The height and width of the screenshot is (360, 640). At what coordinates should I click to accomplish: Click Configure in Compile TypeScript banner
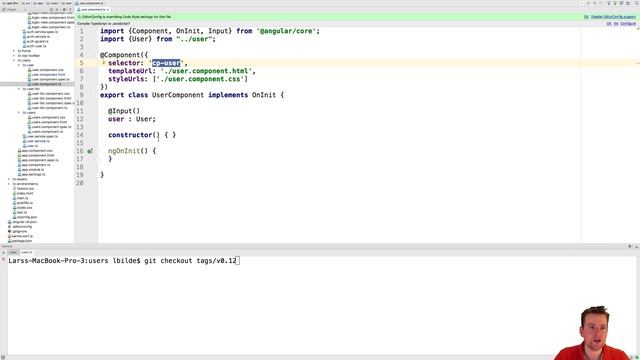coord(628,24)
